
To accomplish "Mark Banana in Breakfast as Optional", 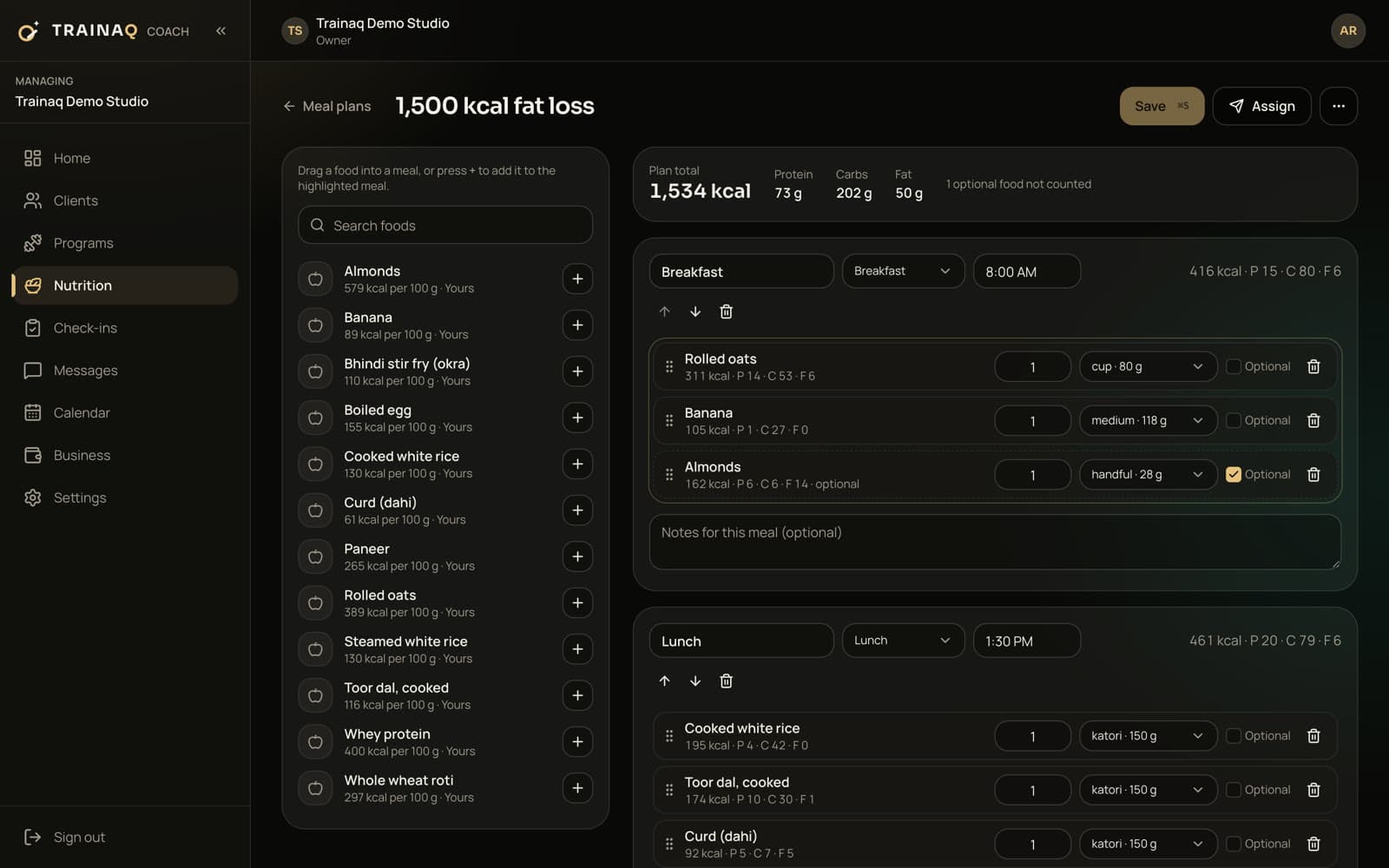I will (x=1233, y=420).
